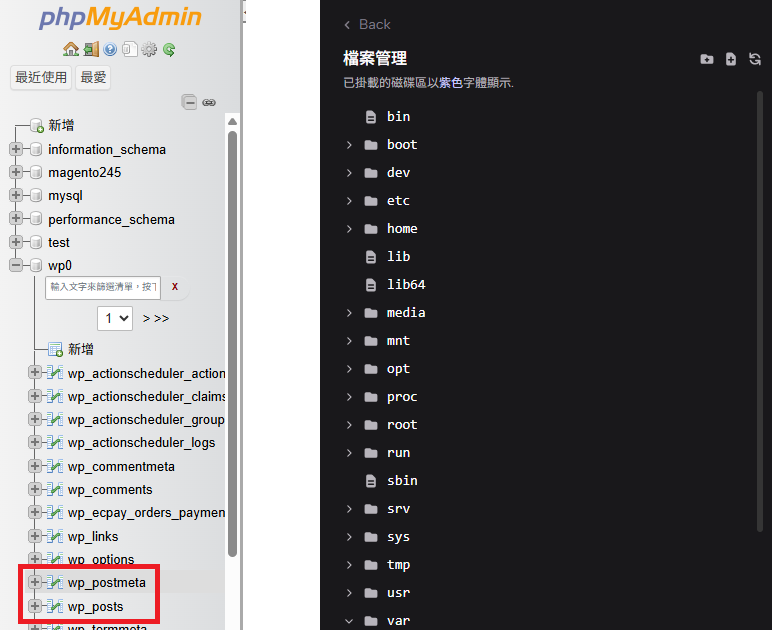This screenshot has width=772, height=630.
Task: Open the wp_posts table
Action: pos(96,607)
